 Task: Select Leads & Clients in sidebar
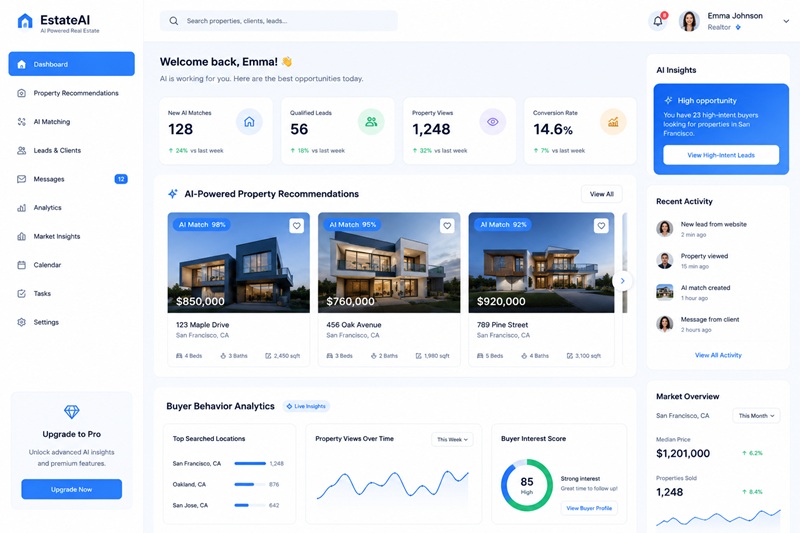click(x=71, y=150)
